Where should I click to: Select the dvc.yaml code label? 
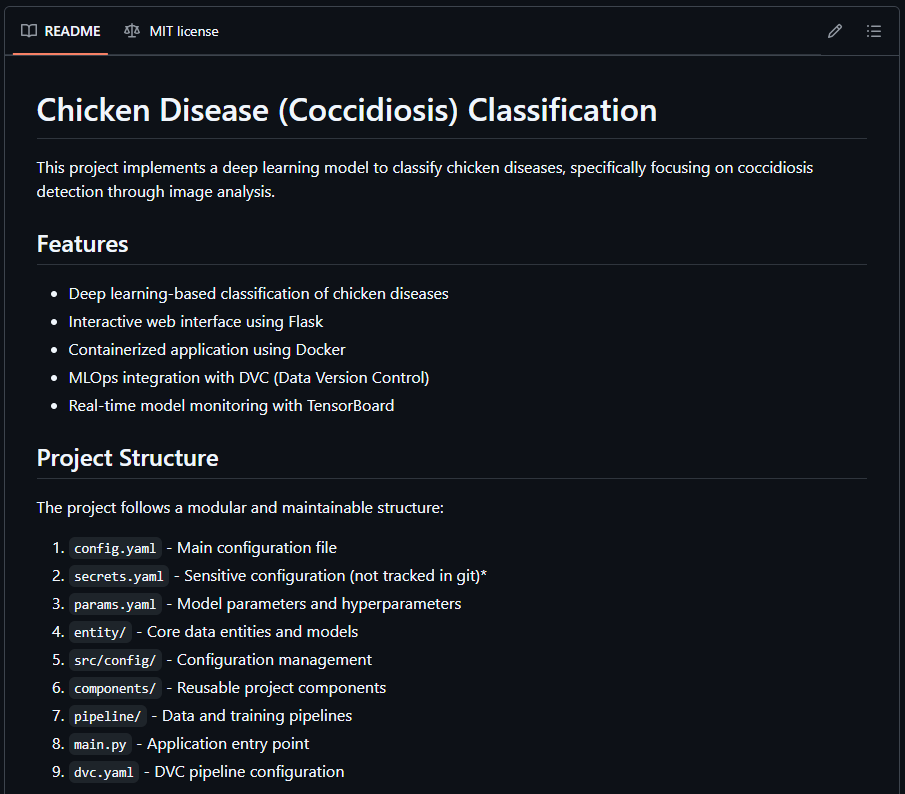coord(104,772)
